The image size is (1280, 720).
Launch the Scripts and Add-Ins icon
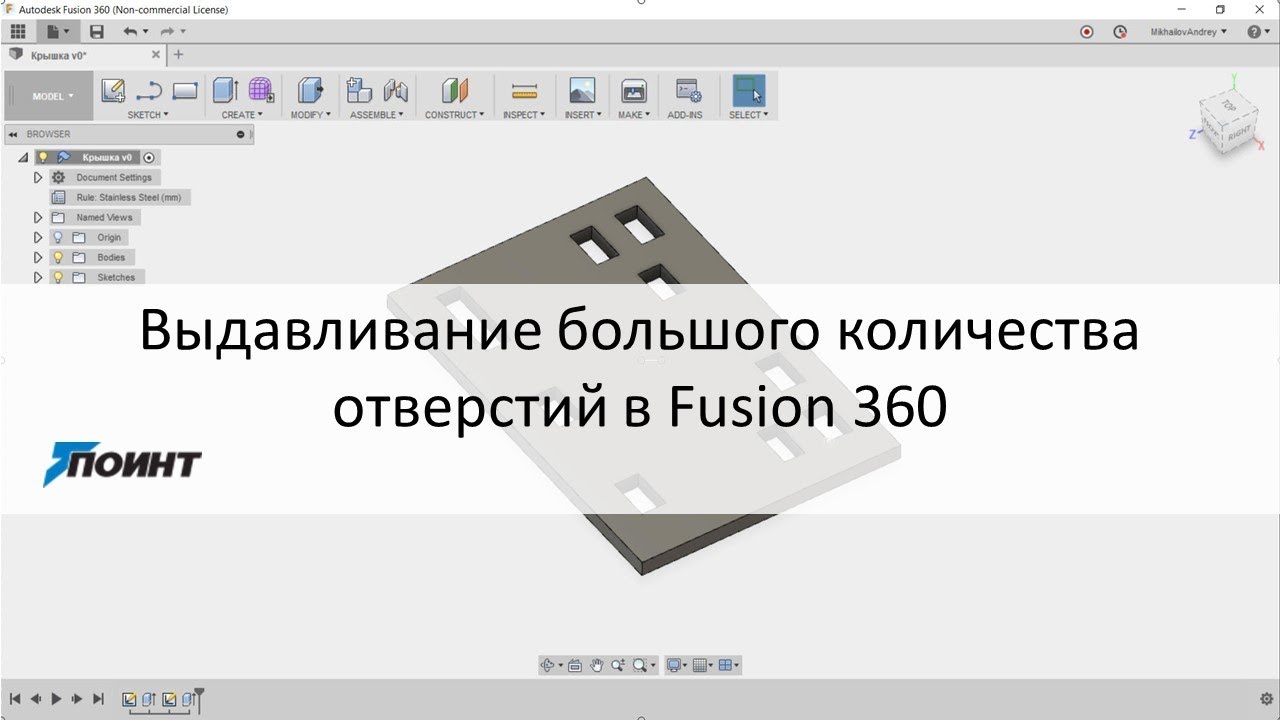point(688,91)
